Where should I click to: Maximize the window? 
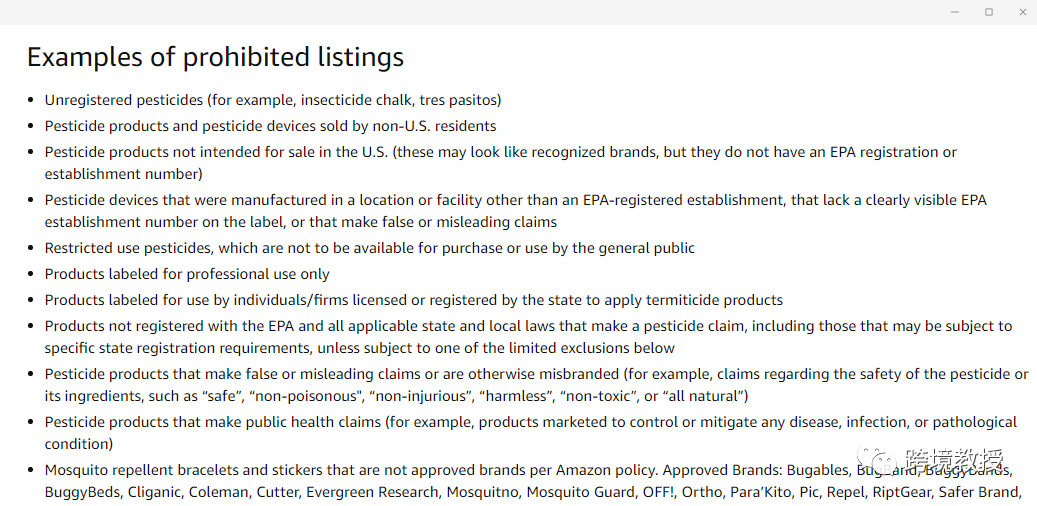989,12
